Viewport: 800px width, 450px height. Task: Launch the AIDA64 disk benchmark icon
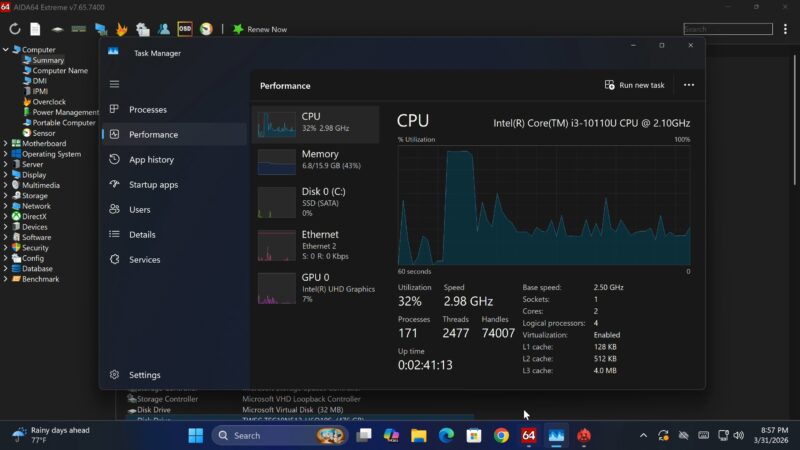tap(57, 29)
